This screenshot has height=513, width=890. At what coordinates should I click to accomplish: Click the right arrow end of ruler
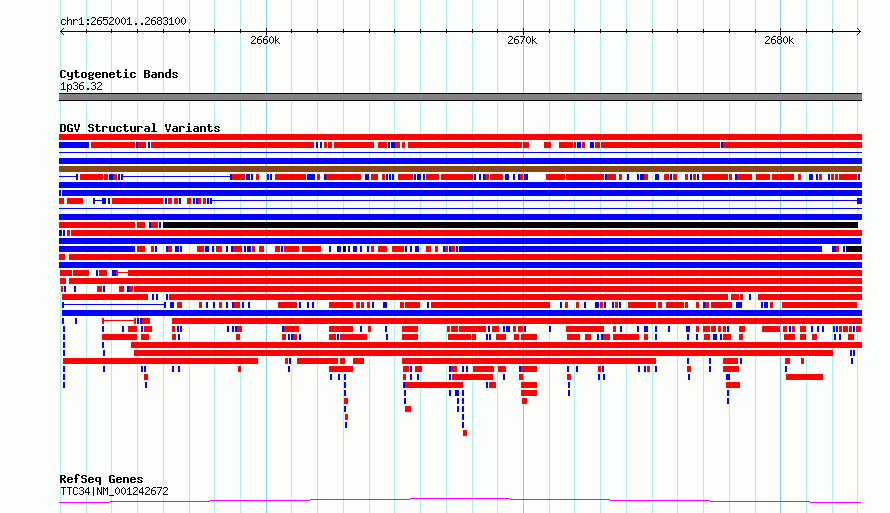(859, 31)
